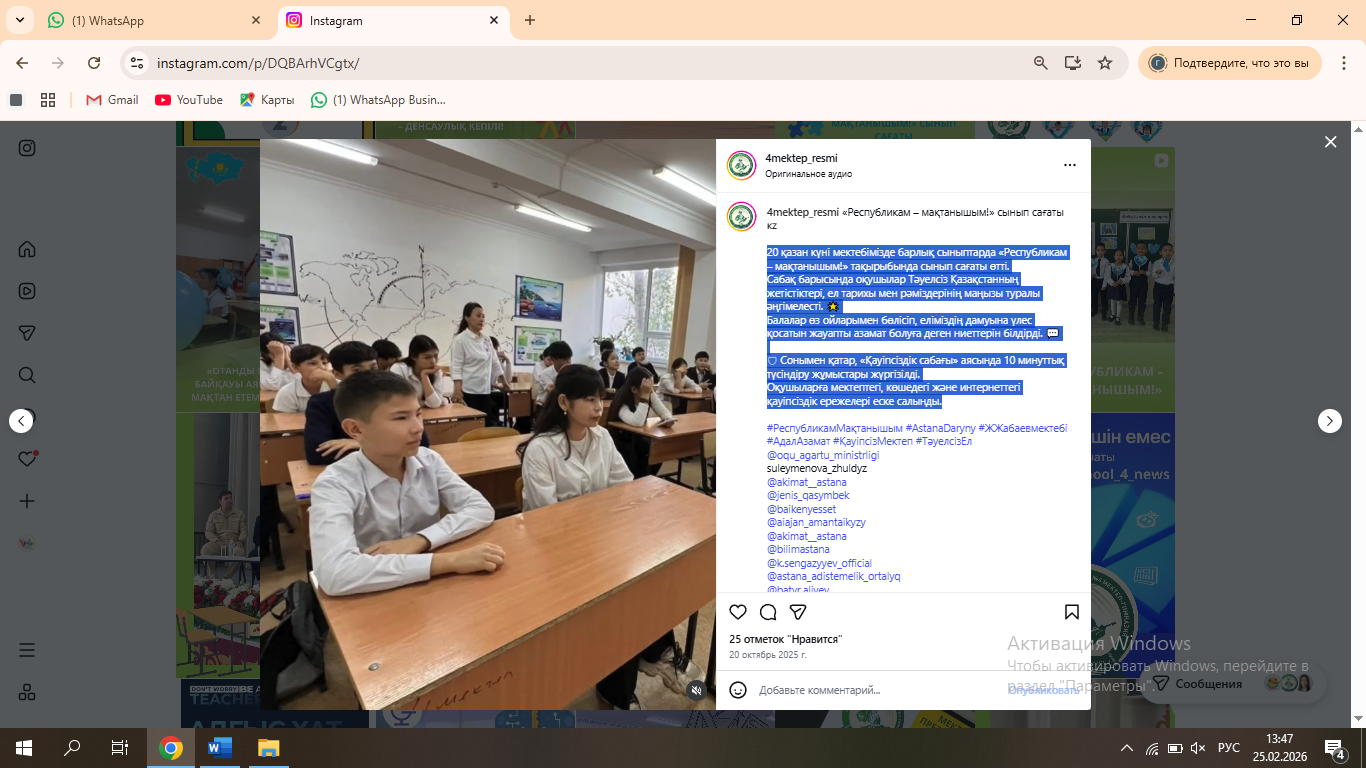Close the post overlay
The height and width of the screenshot is (768, 1366).
coord(1330,142)
